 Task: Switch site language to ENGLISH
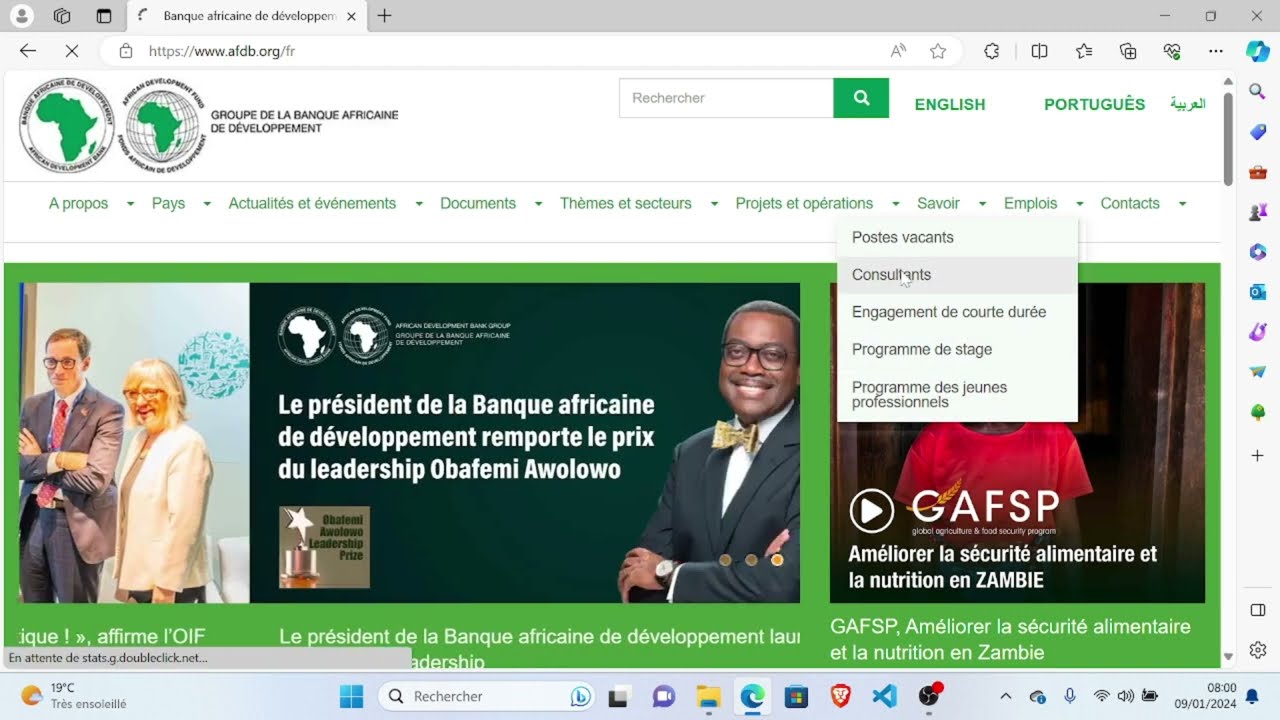[950, 104]
